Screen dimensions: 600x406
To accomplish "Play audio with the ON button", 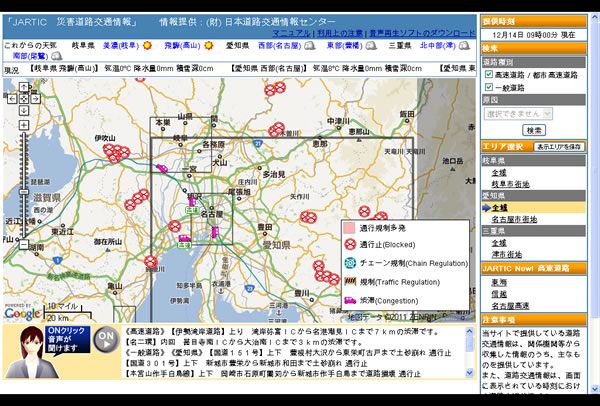I will point(106,339).
